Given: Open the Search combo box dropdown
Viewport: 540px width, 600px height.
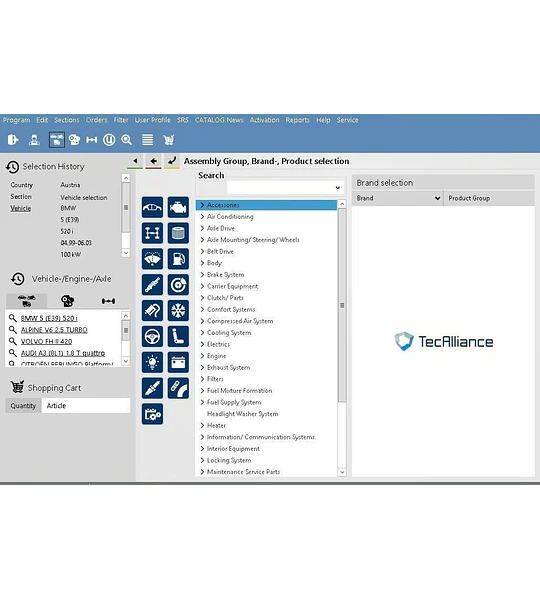Looking at the screenshot, I should (338, 188).
